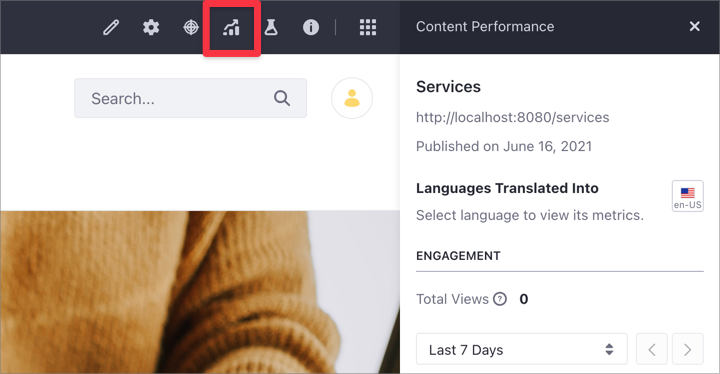Click the Total Views help icon
This screenshot has width=720, height=374.
click(x=500, y=299)
